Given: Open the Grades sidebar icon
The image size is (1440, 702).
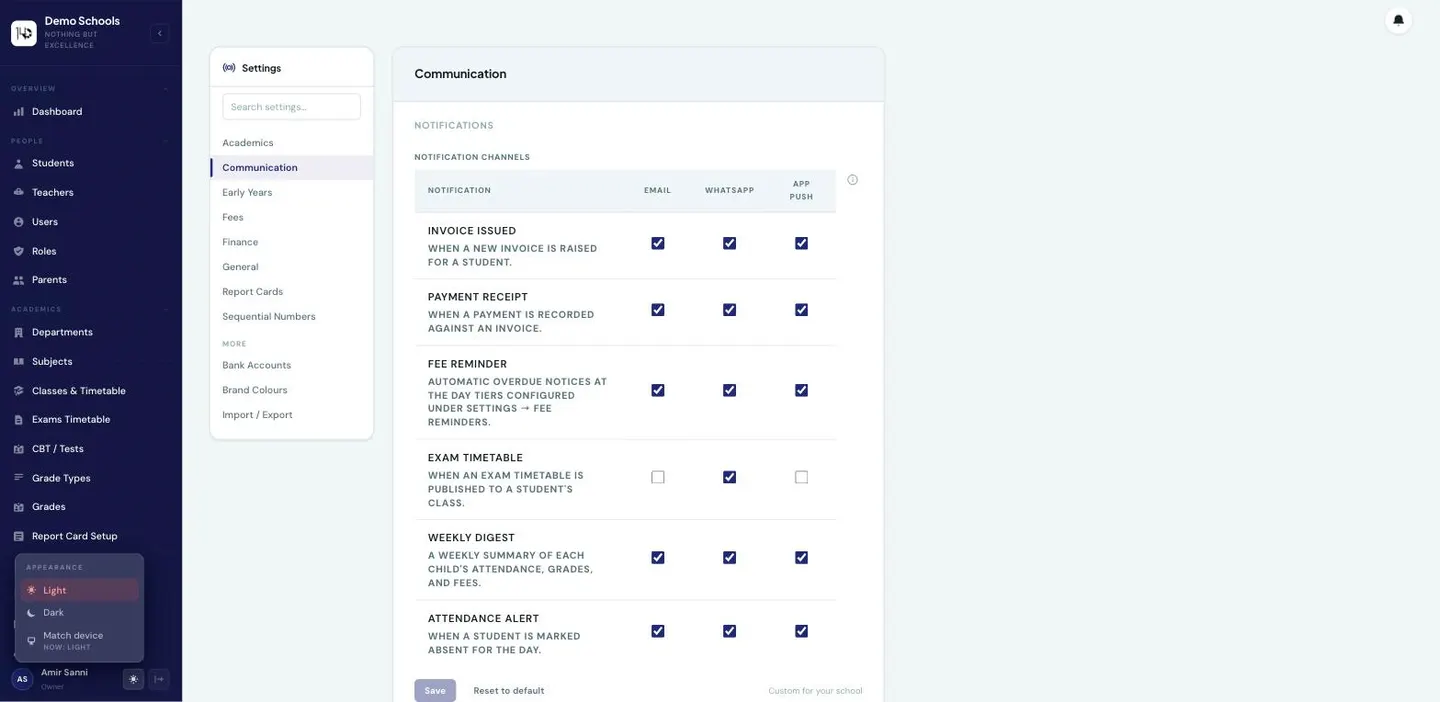Looking at the screenshot, I should 18,507.
